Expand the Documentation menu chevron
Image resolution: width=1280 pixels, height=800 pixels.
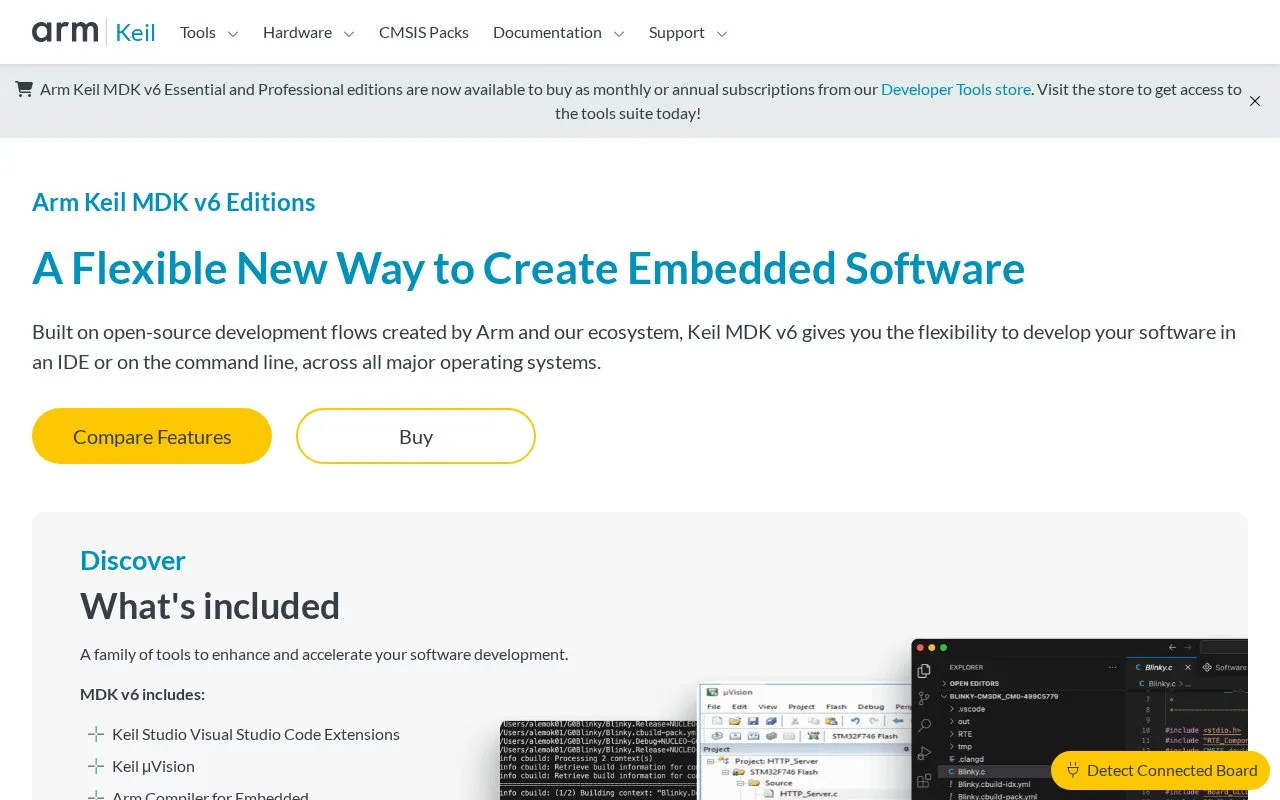point(619,33)
